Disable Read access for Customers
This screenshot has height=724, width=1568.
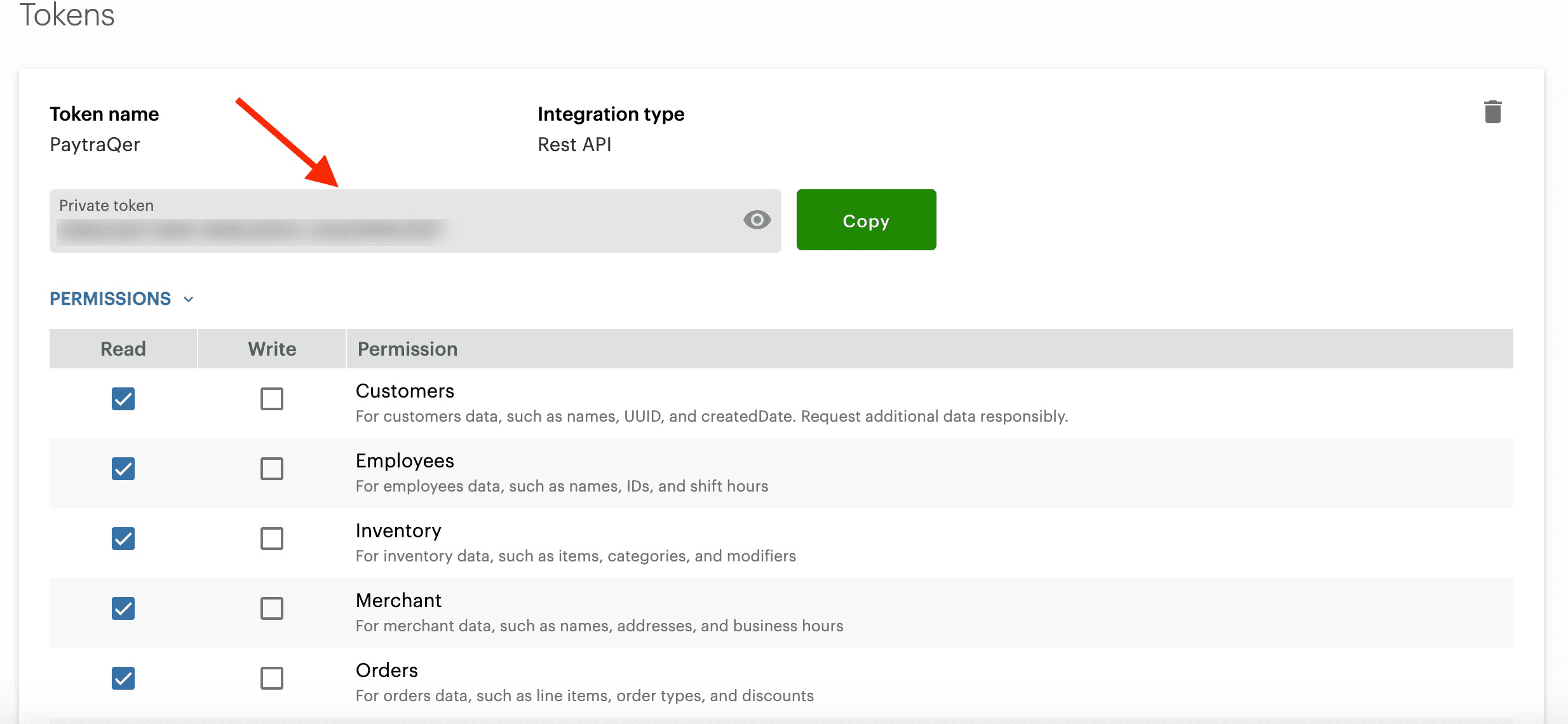click(x=123, y=399)
